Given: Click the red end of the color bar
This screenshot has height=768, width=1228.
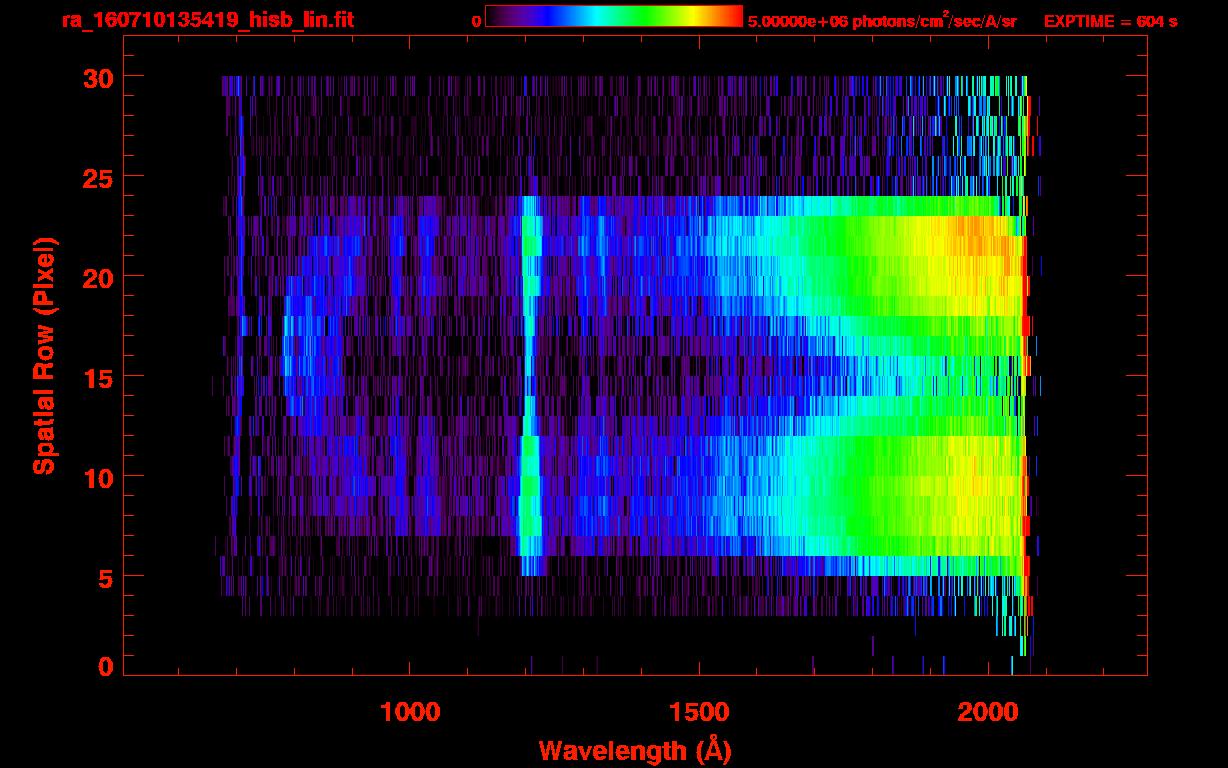Looking at the screenshot, I should [730, 17].
